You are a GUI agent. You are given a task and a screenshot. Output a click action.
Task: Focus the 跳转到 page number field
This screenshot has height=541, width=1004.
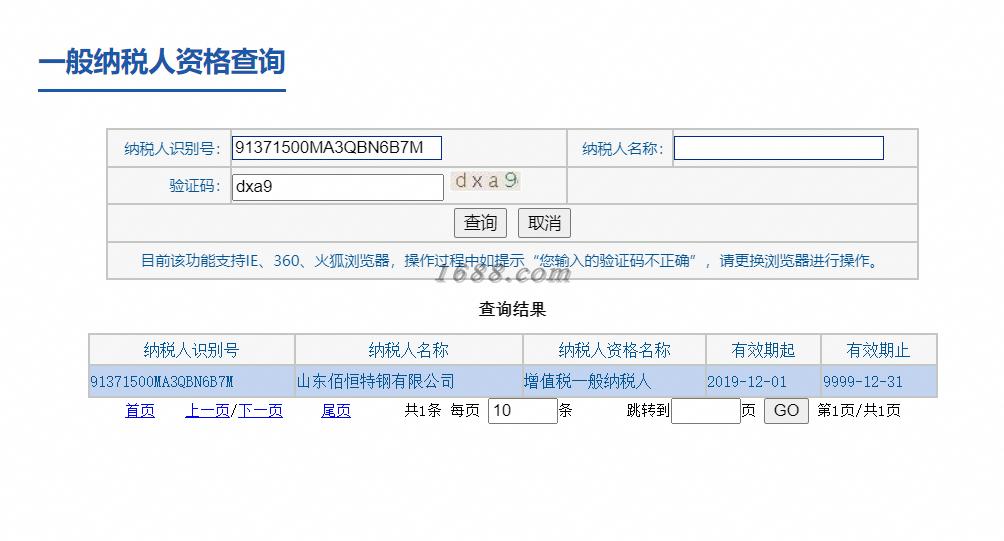pyautogui.click(x=706, y=411)
